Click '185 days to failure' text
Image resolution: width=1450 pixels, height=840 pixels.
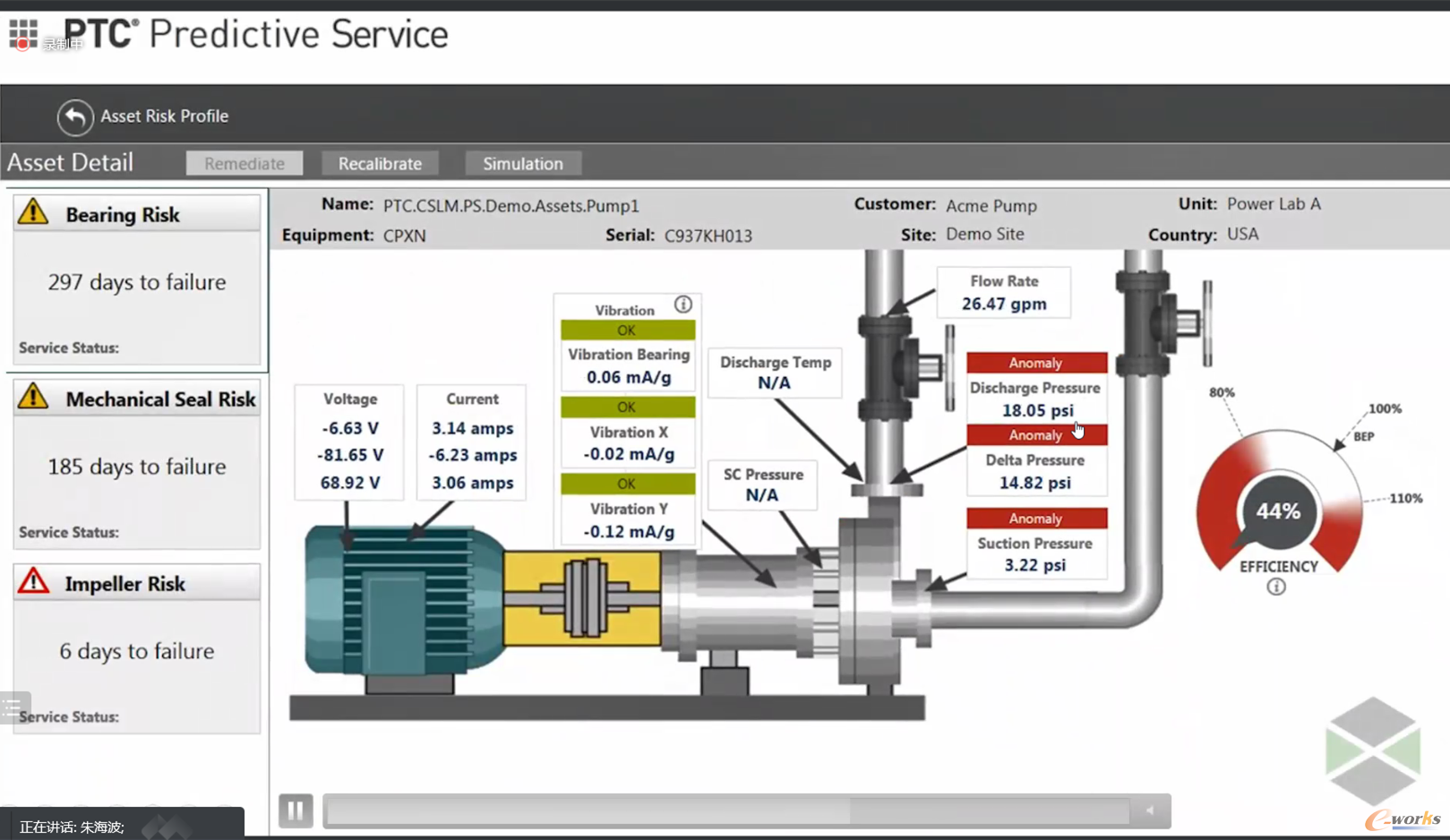coord(137,467)
